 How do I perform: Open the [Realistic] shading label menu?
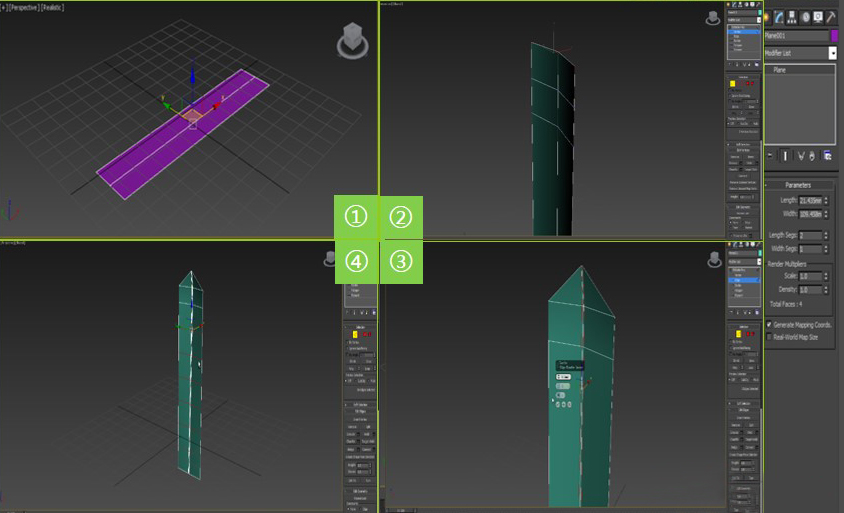[x=52, y=8]
